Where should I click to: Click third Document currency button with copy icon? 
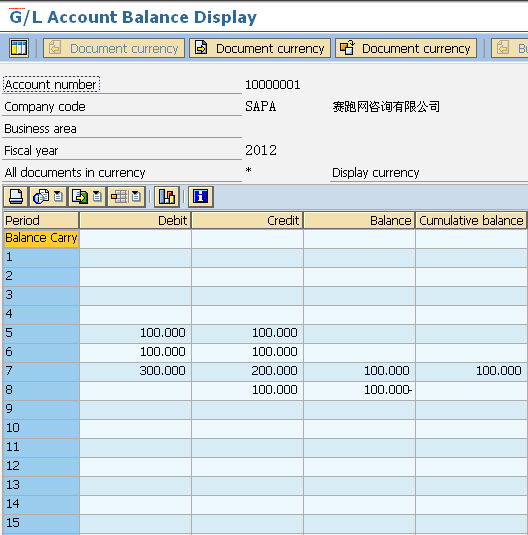point(406,48)
